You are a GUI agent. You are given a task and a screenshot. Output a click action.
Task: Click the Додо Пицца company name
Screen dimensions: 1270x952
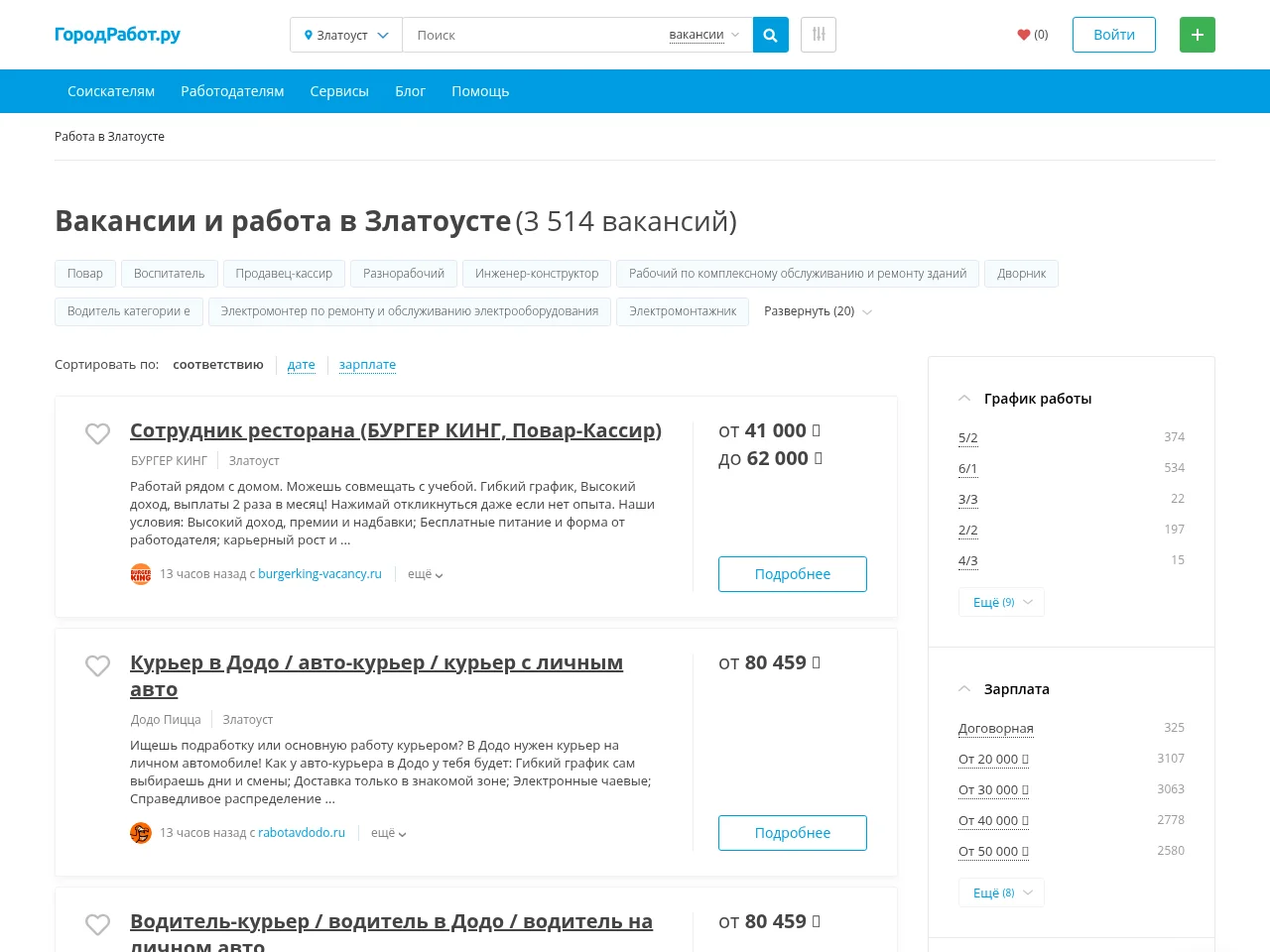(x=166, y=720)
